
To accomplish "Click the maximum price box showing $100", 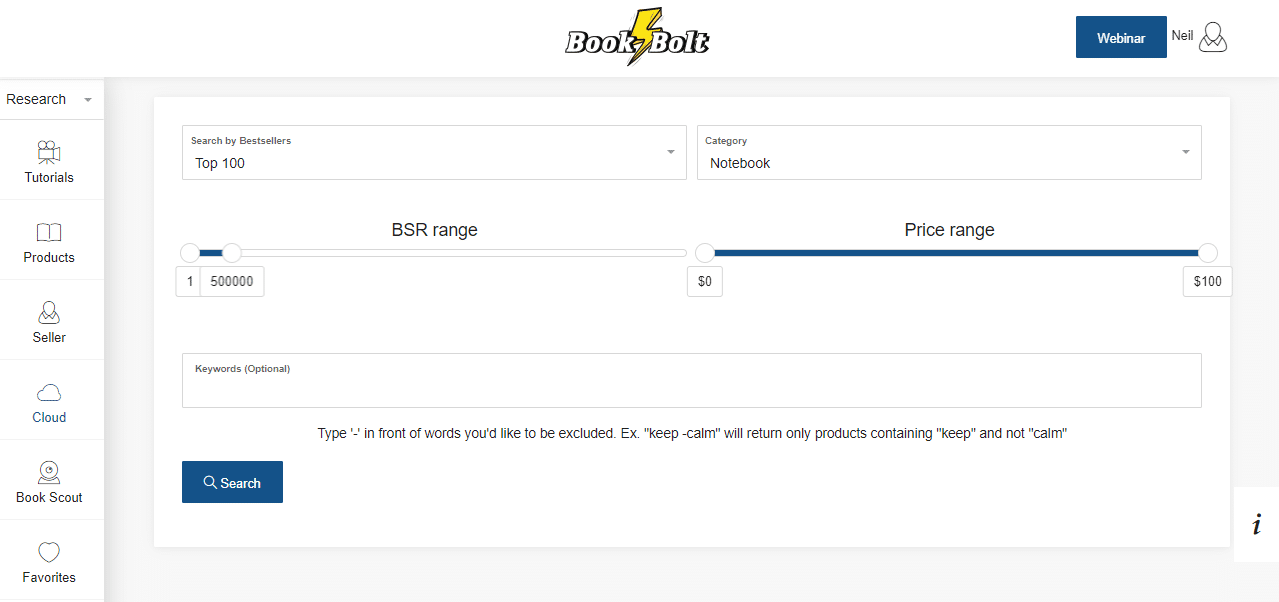I will click(1208, 282).
